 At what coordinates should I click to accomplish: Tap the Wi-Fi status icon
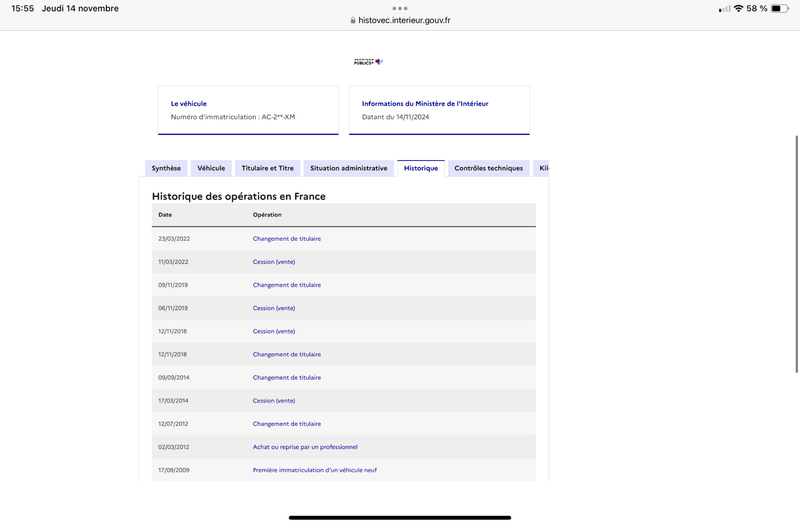[x=738, y=9]
